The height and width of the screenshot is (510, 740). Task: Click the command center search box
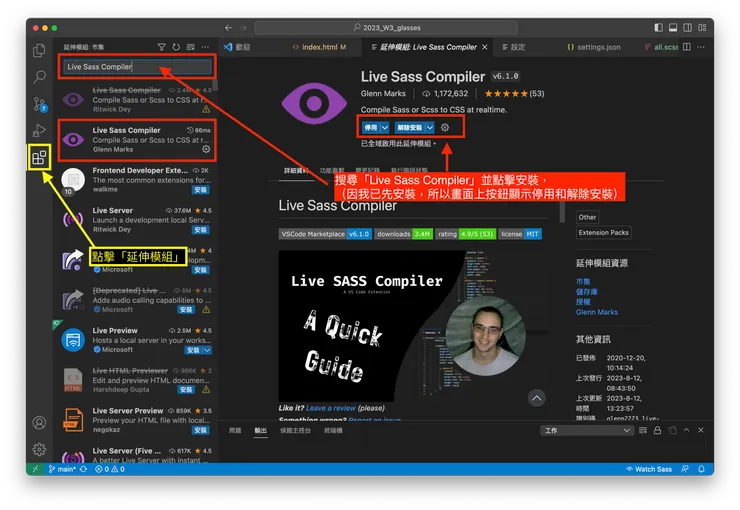pos(386,28)
